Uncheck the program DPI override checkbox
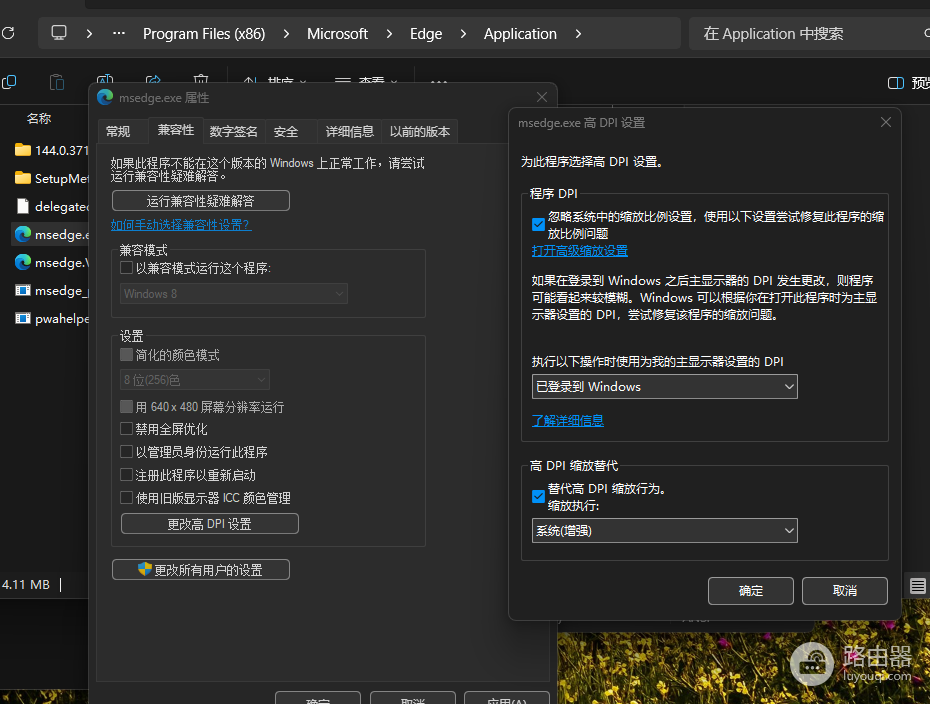 point(538,224)
